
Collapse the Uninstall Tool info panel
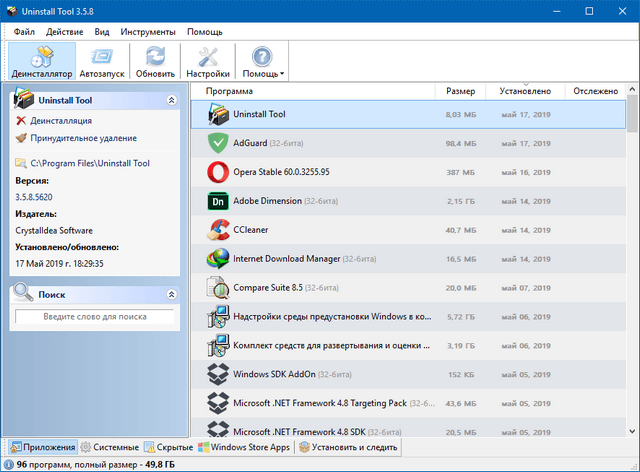tap(171, 100)
